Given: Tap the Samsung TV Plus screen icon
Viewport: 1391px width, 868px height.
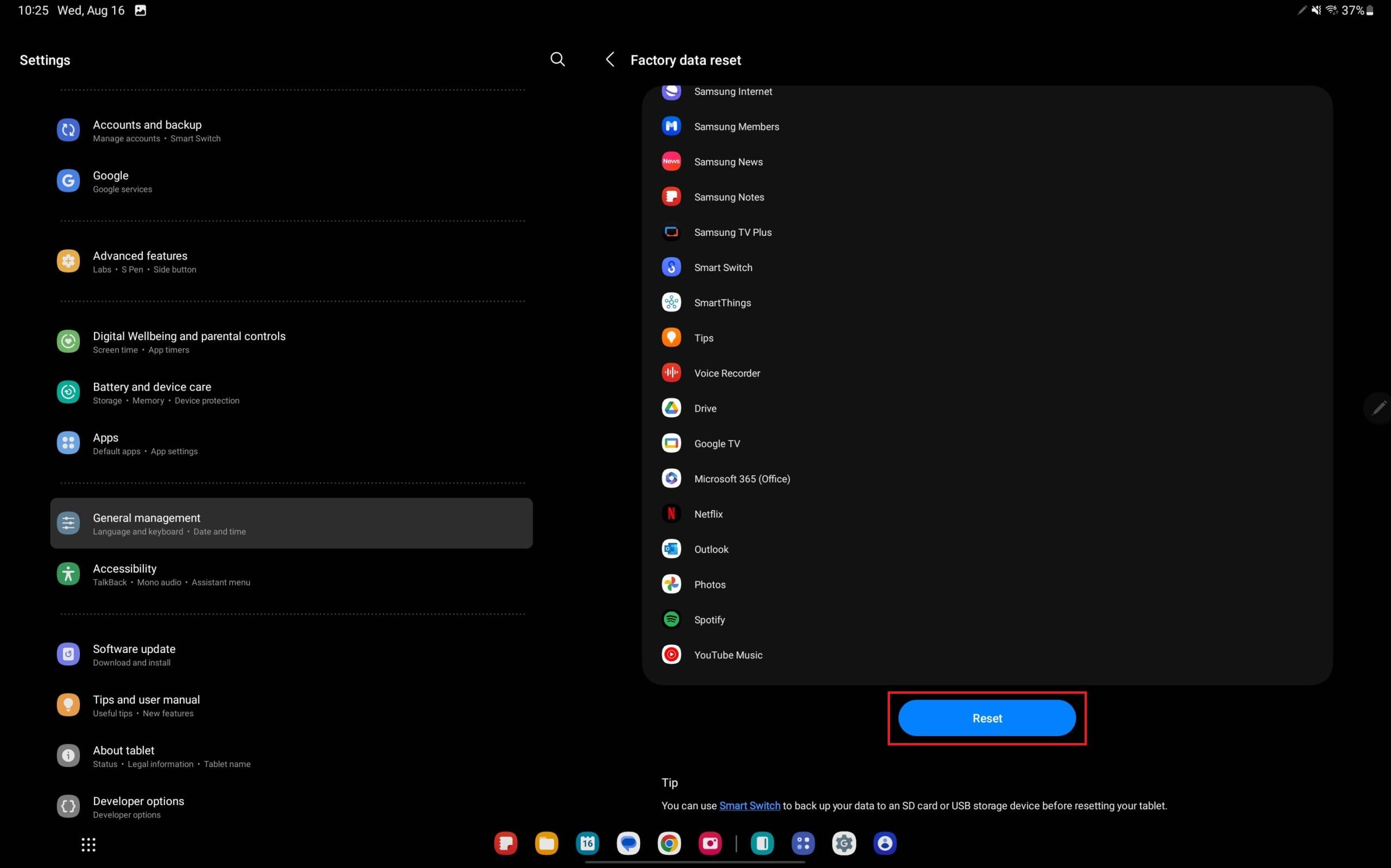Looking at the screenshot, I should (671, 232).
